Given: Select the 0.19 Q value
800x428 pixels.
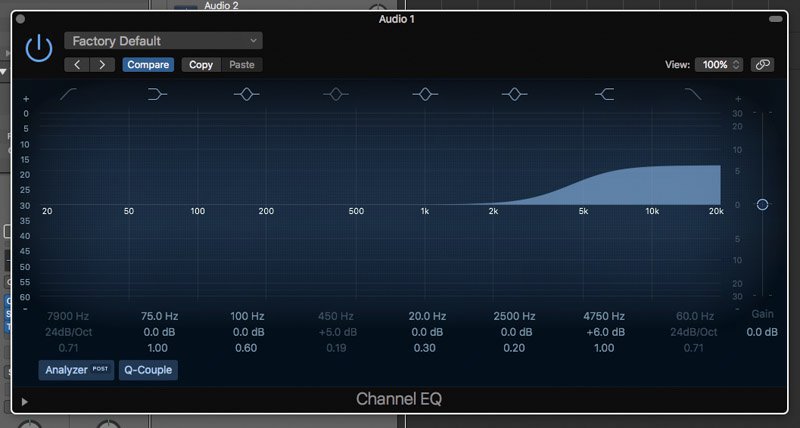Looking at the screenshot, I should point(336,348).
